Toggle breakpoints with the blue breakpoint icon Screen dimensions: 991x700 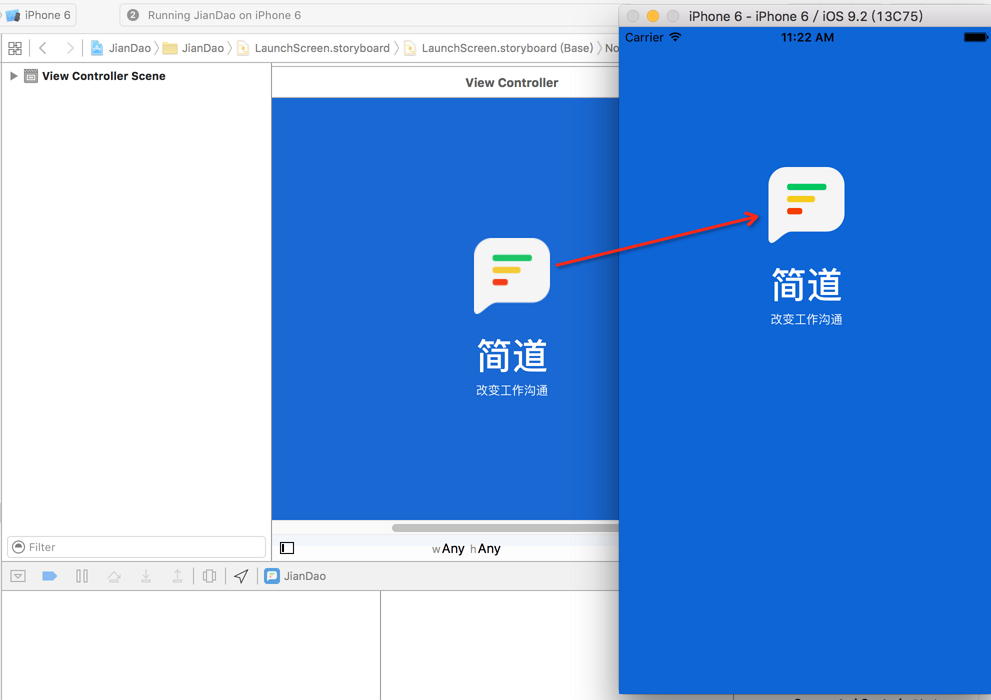pyautogui.click(x=49, y=576)
